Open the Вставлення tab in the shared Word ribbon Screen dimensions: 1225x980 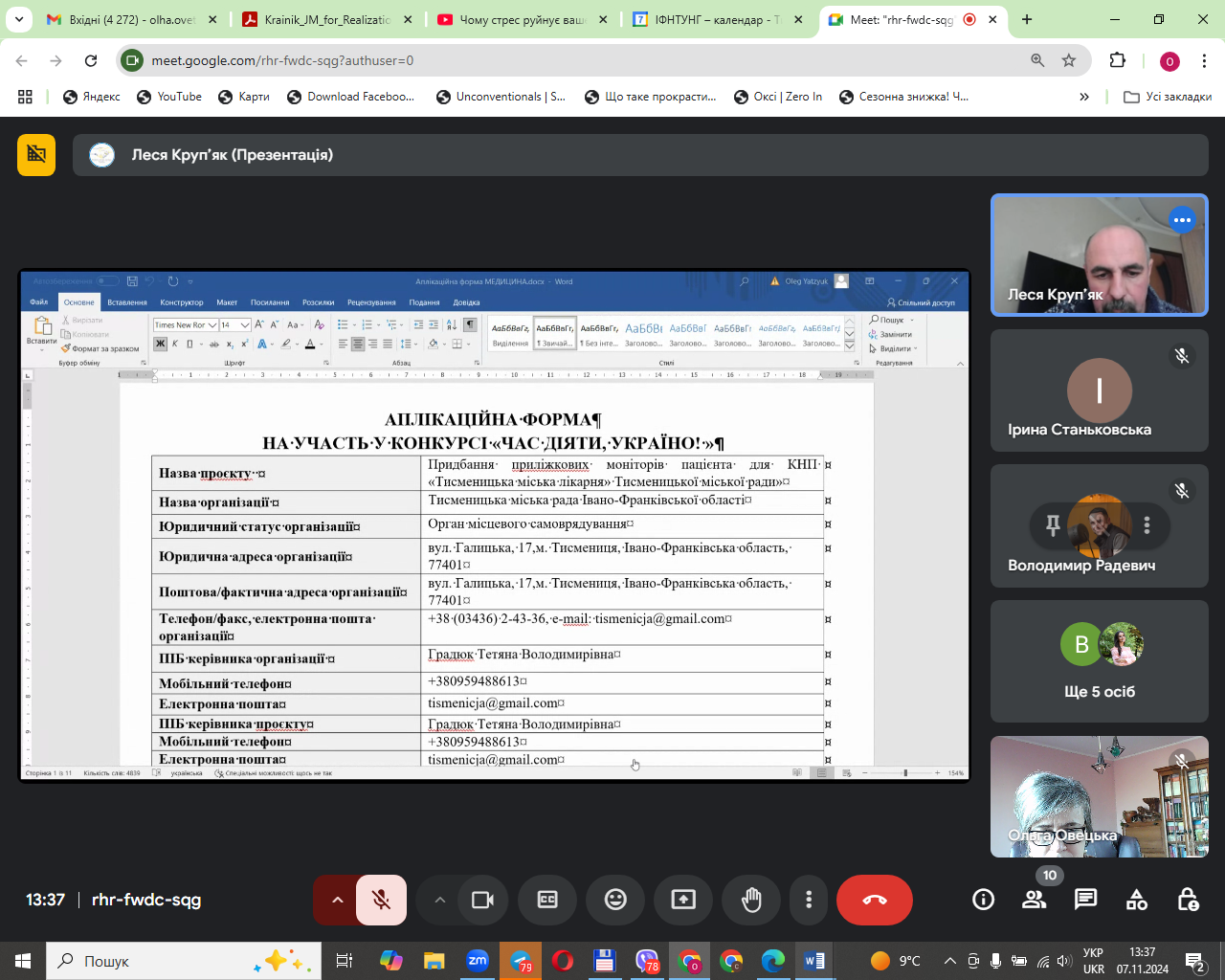point(127,302)
